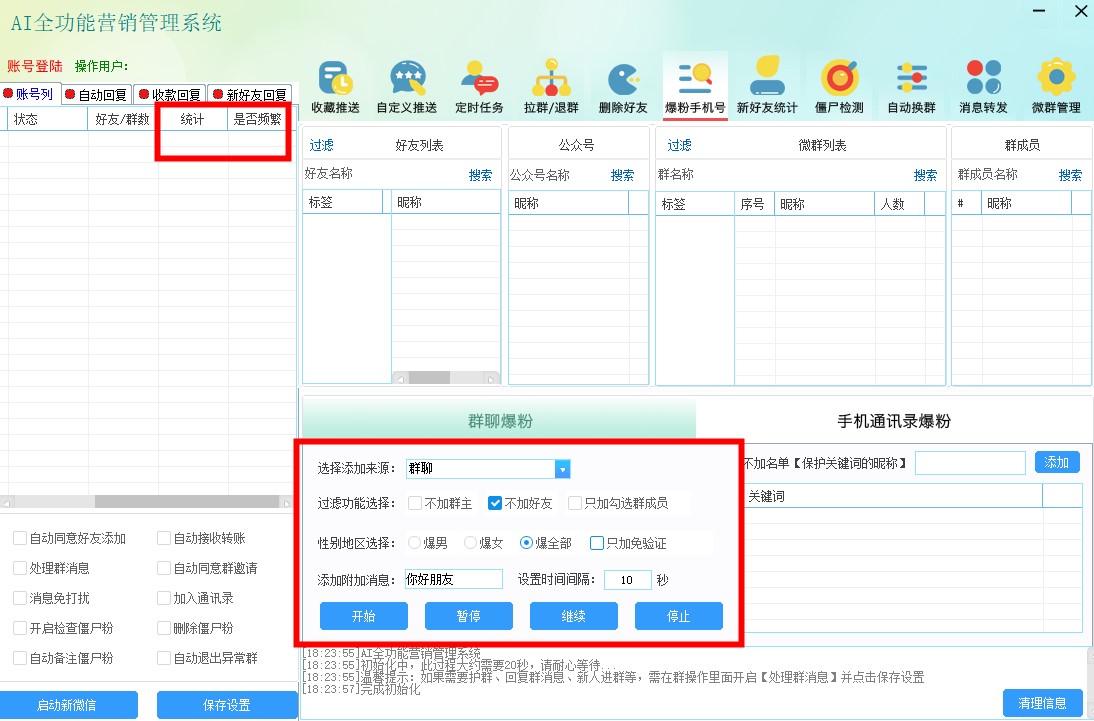This screenshot has height=721, width=1094.
Task: Open the 消息转发 tool
Action: pyautogui.click(x=984, y=87)
